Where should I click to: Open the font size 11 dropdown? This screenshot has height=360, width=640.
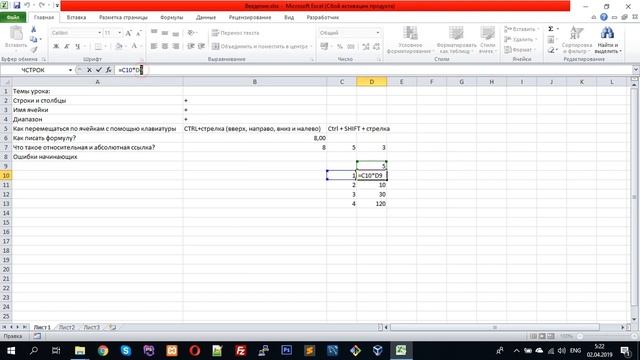[119, 33]
